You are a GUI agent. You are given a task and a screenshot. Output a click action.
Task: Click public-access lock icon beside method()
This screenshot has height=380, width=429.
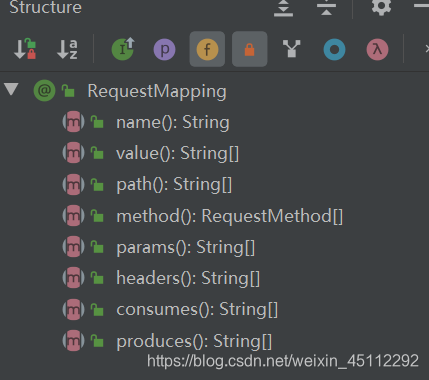97,216
